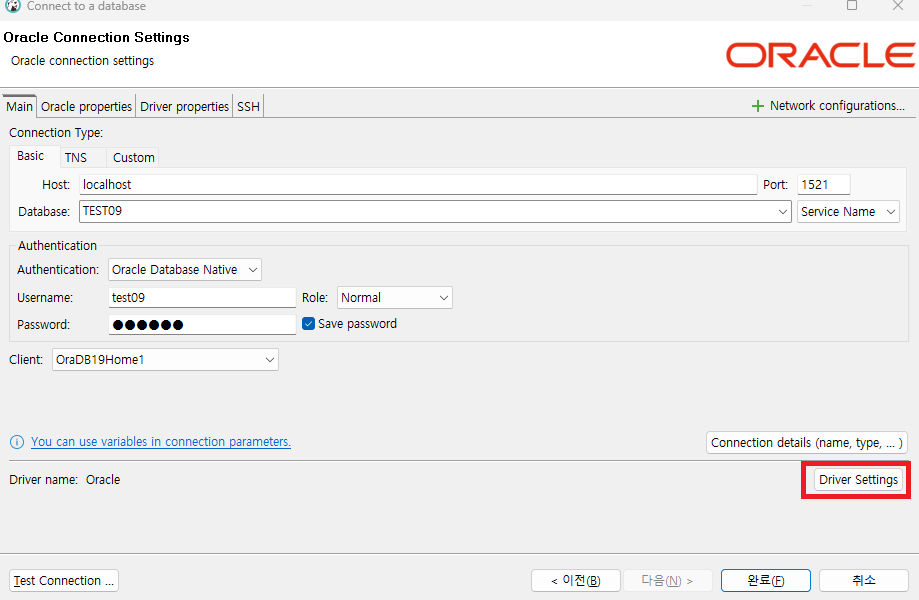
Task: Select the Custom connection type tab
Action: point(134,158)
